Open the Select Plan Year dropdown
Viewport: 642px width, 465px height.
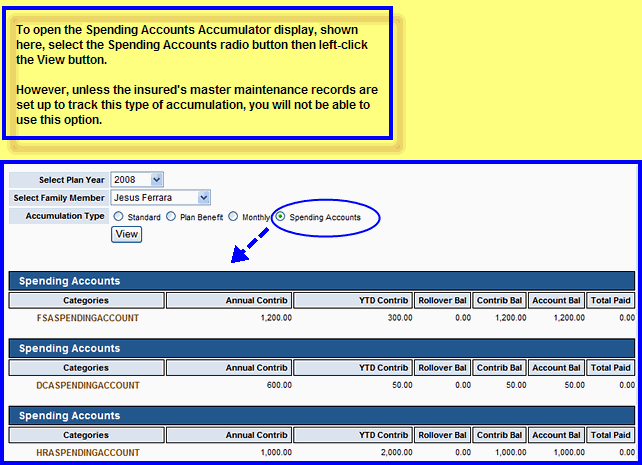pos(137,179)
